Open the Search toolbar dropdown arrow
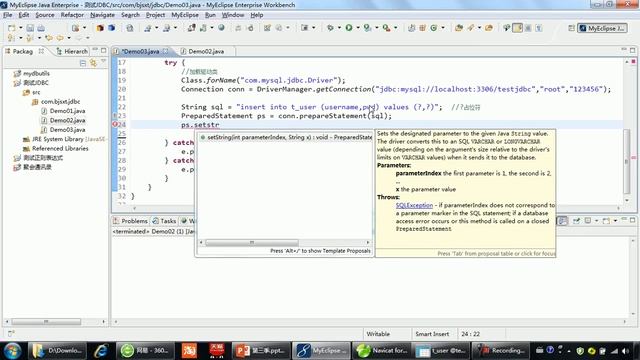 click(x=479, y=28)
